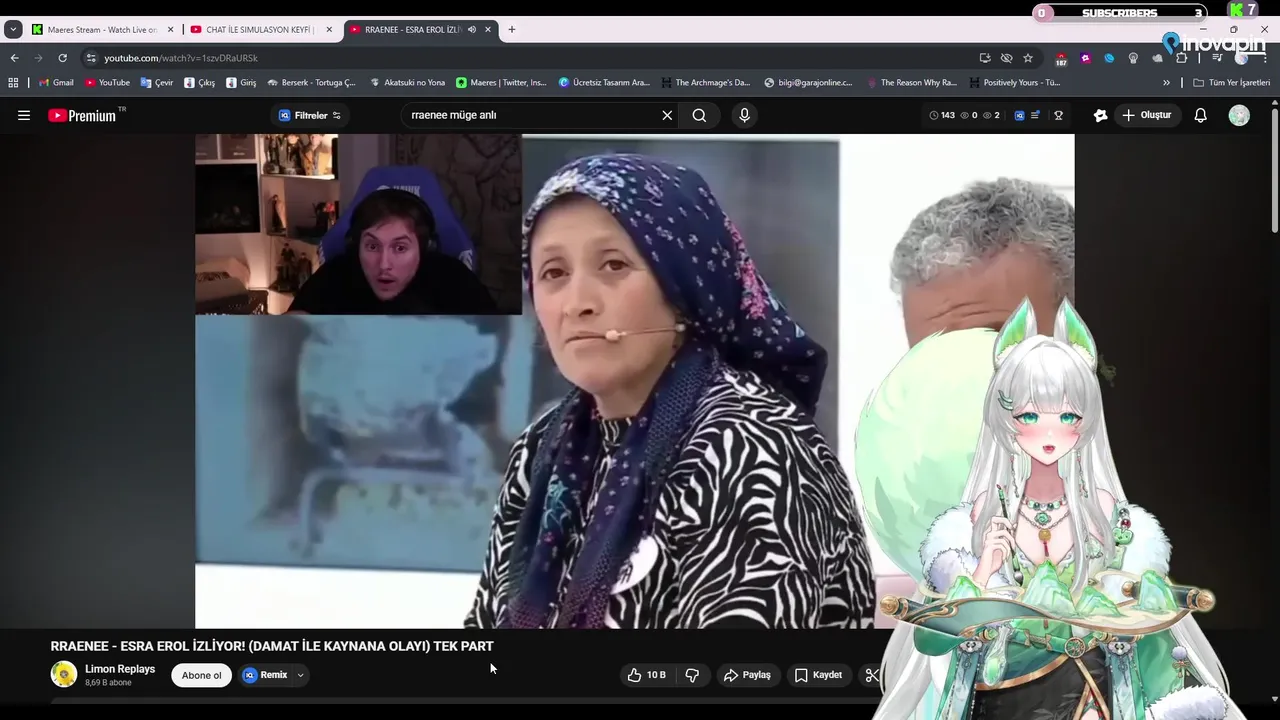The image size is (1280, 720).
Task: Click the 143 clock counter in header
Action: coord(942,115)
